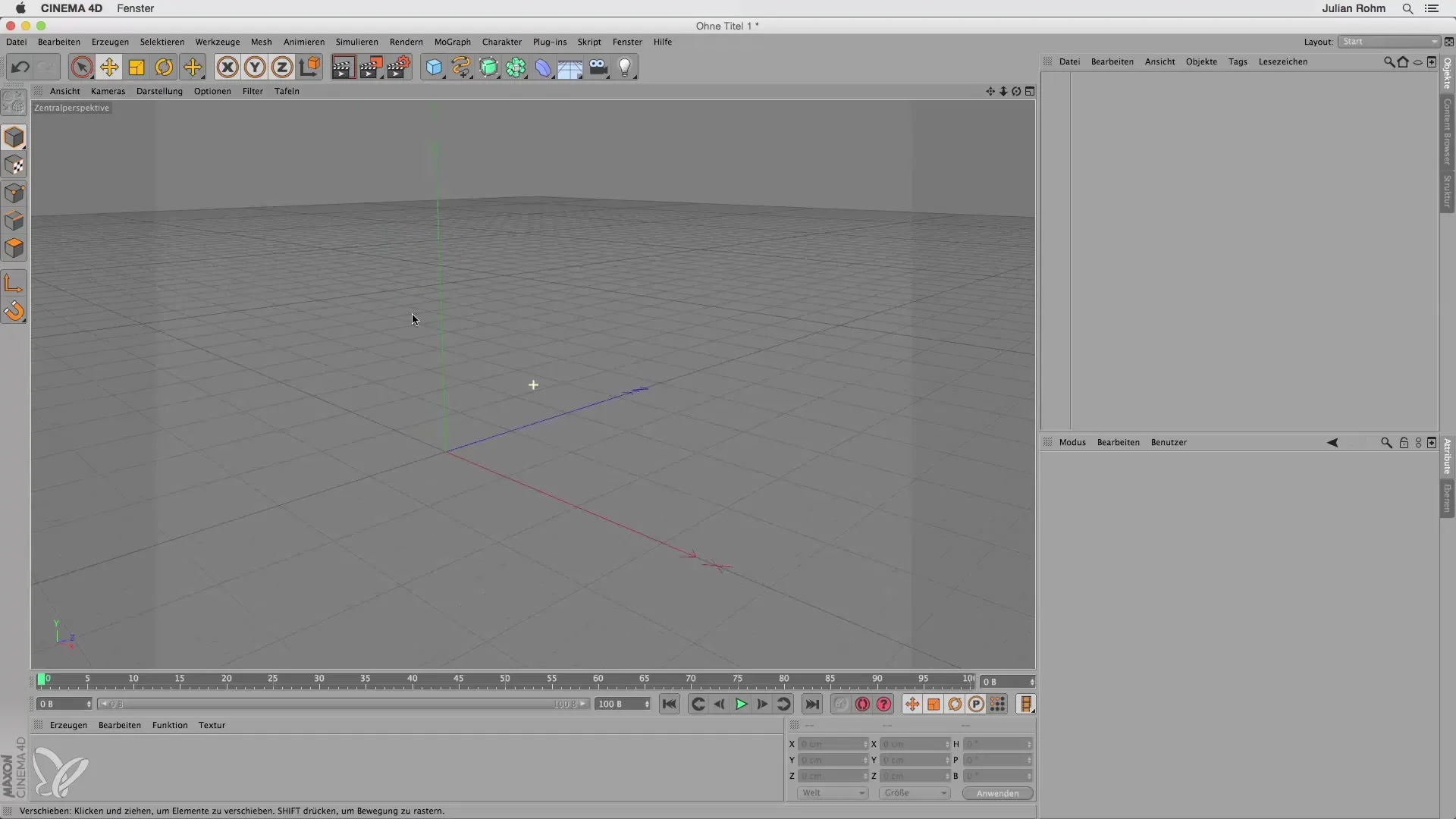Switch to Polygons mode

14,249
